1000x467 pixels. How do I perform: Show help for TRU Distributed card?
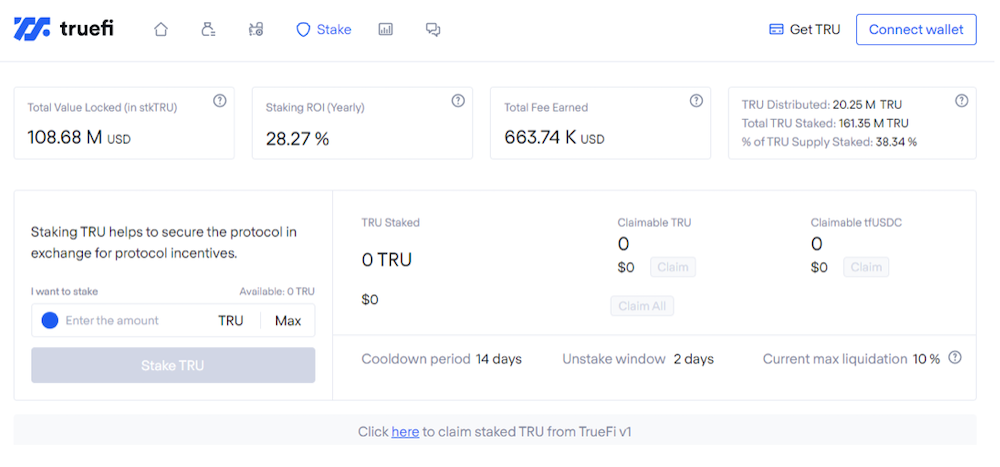pos(962,101)
